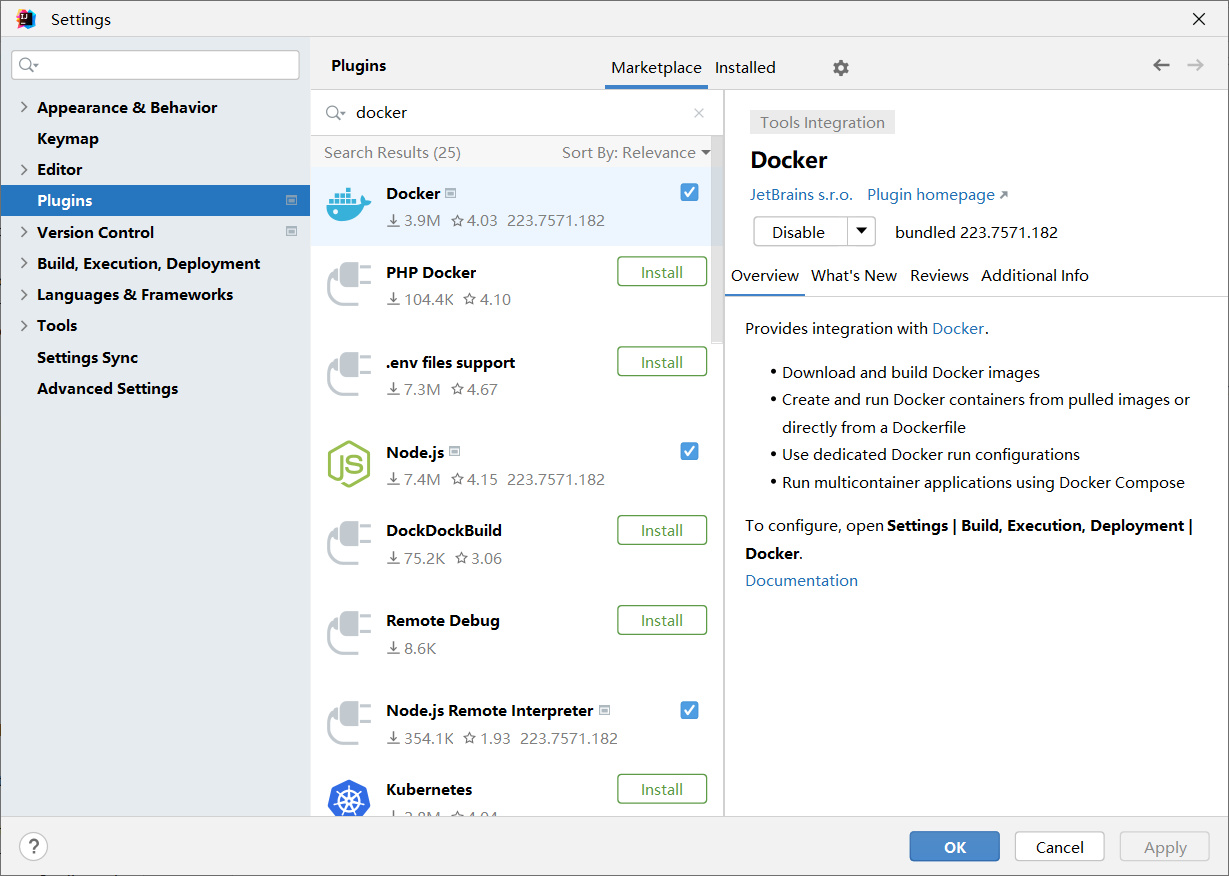The height and width of the screenshot is (876, 1229).
Task: Switch to the Marketplace tab
Action: 656,68
